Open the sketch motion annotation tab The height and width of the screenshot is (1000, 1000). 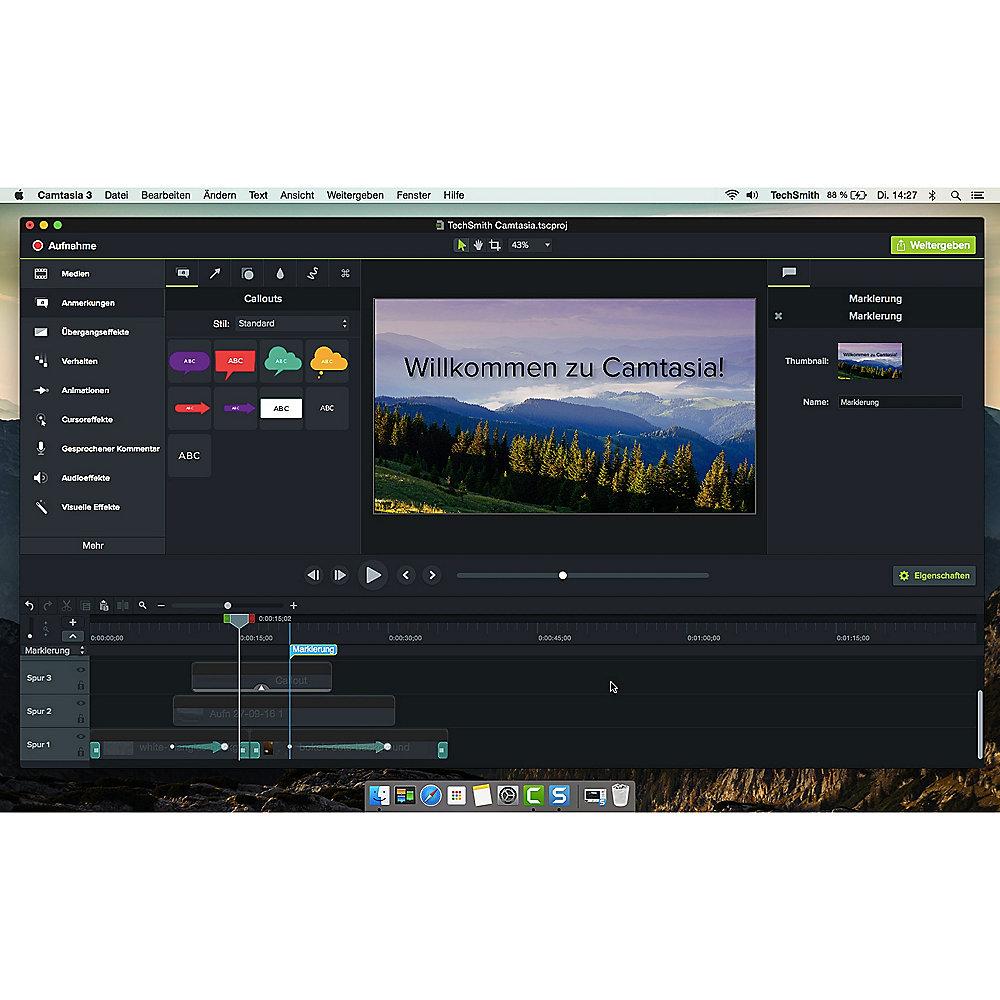[312, 273]
